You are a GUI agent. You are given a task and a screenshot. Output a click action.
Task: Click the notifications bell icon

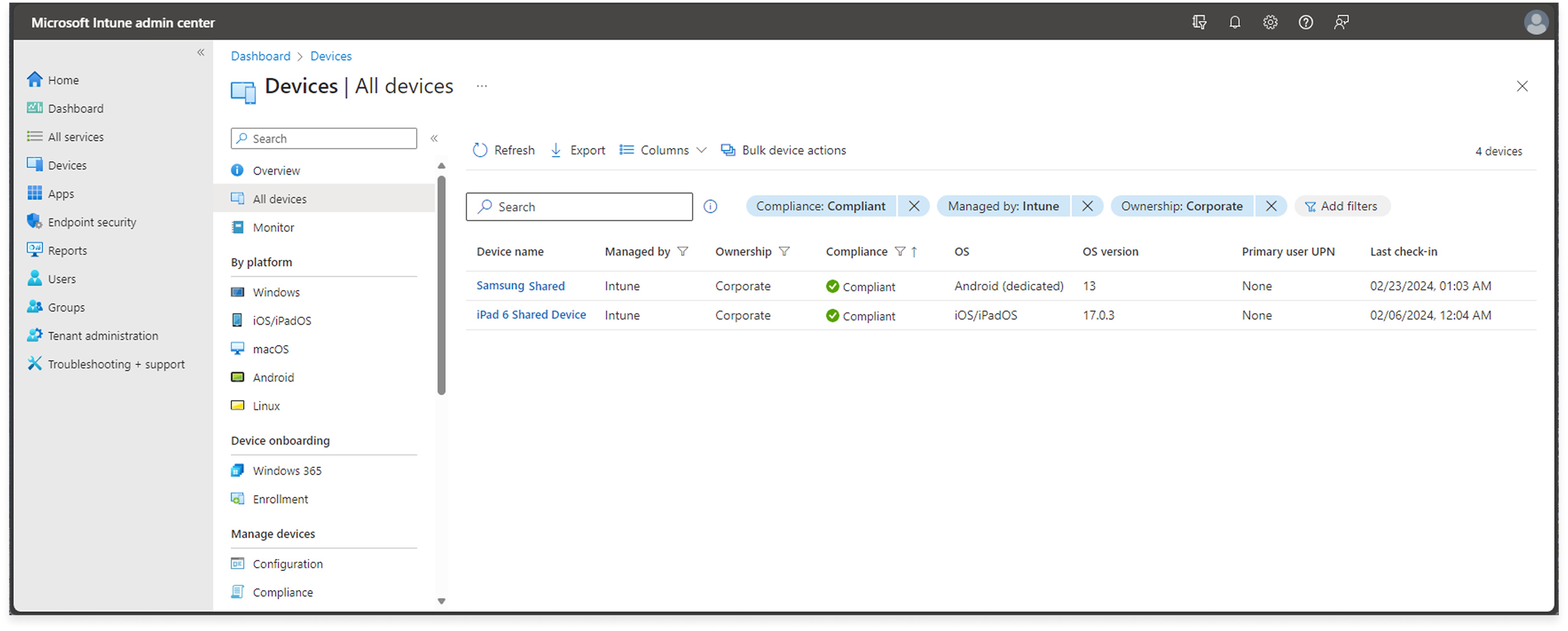(x=1234, y=23)
